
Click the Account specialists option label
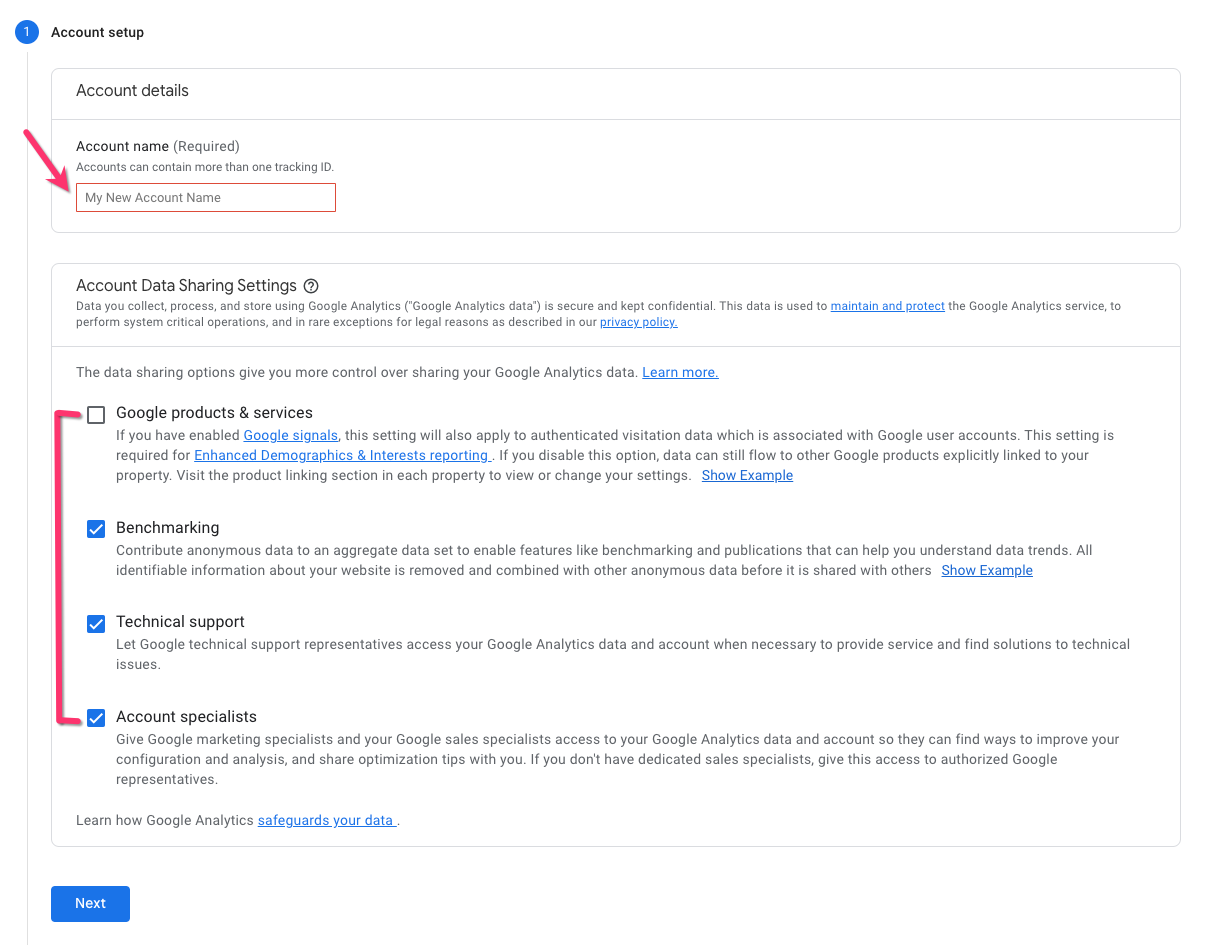coord(186,716)
